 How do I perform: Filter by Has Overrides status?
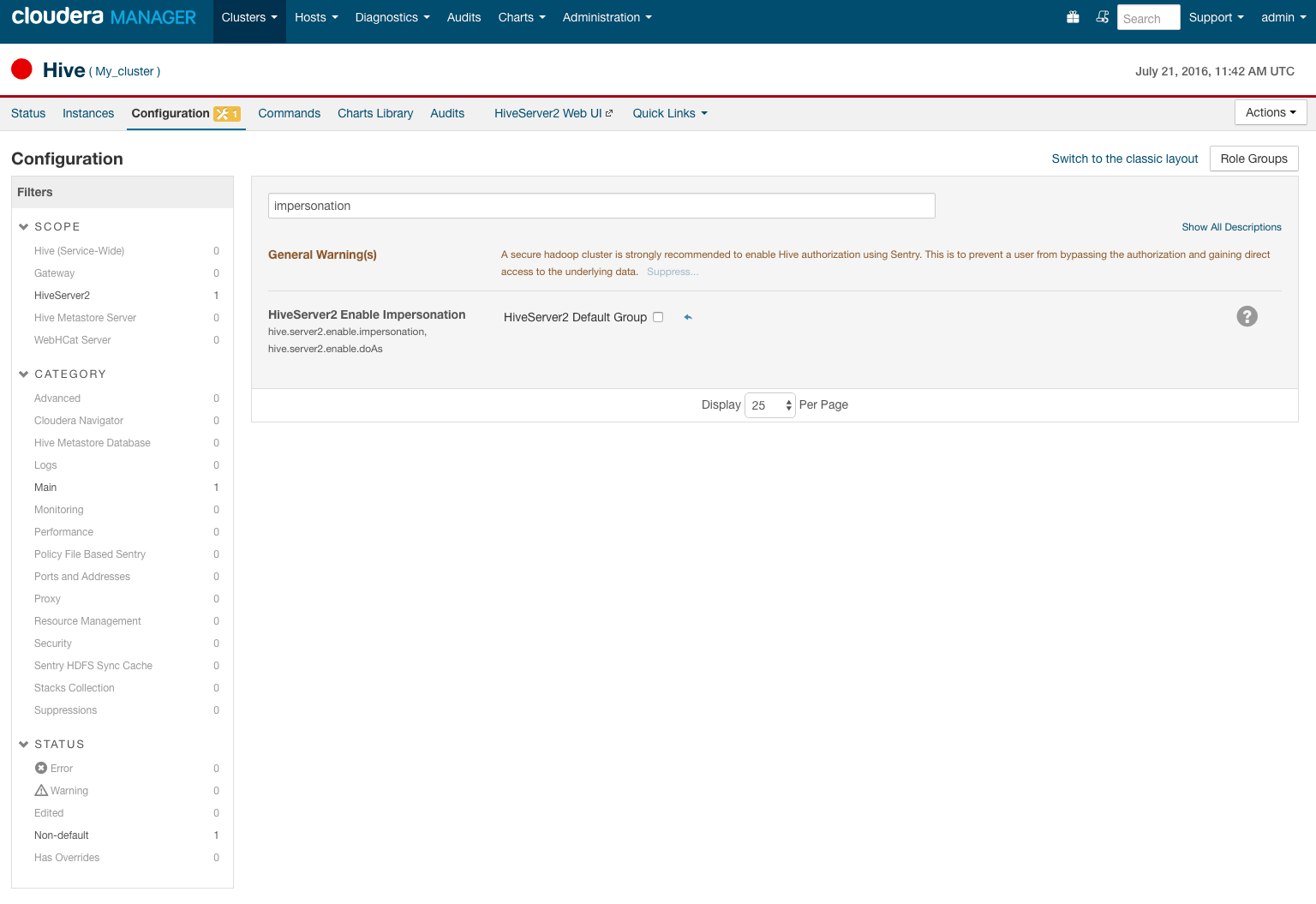point(125,858)
